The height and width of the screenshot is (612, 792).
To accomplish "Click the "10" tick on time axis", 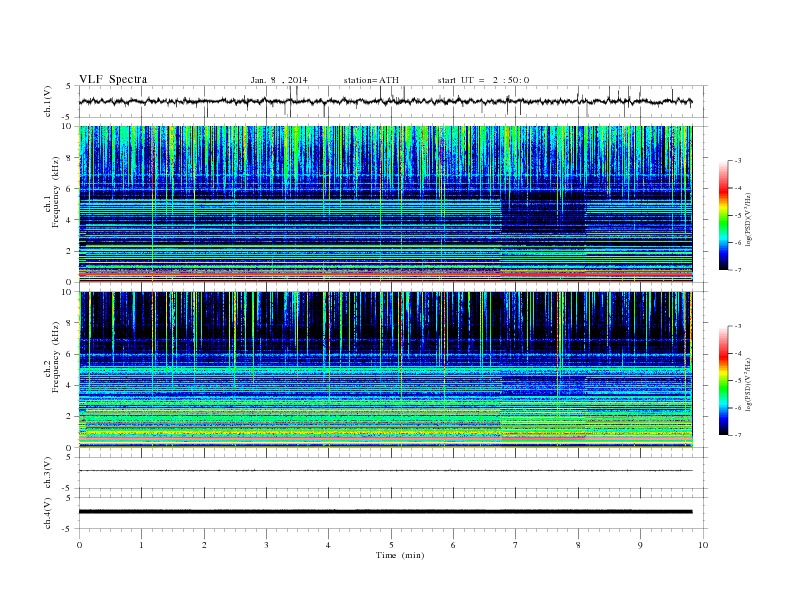I will 703,545.
